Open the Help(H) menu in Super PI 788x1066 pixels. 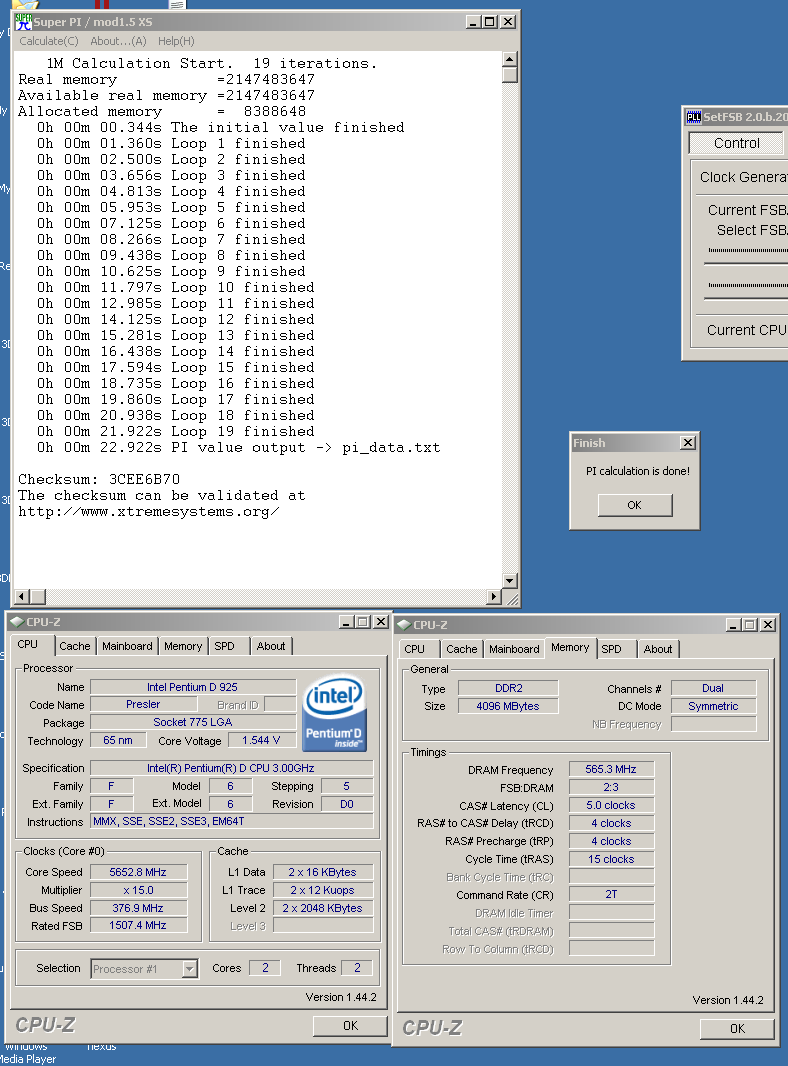[x=176, y=41]
